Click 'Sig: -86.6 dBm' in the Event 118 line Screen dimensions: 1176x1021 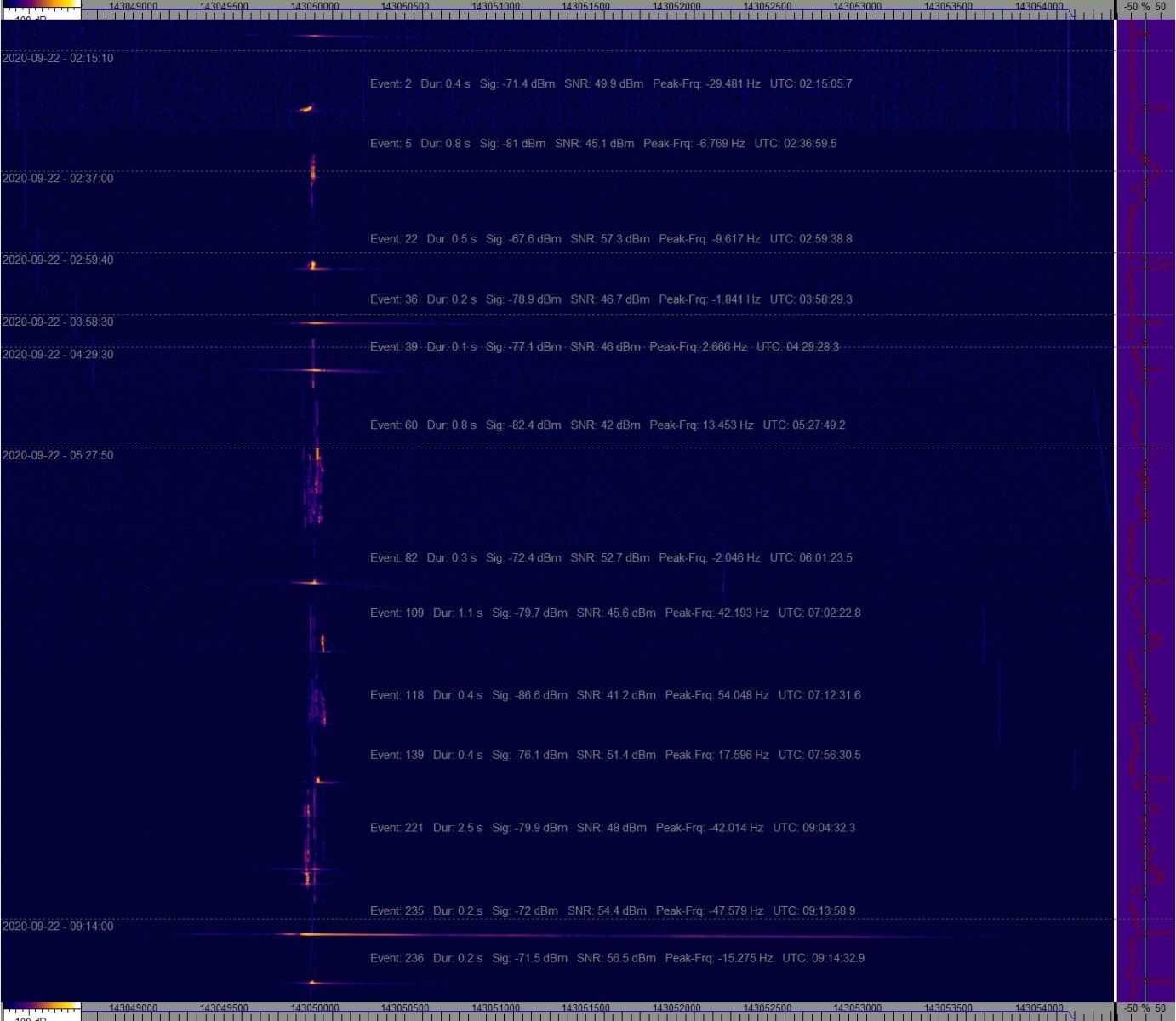click(529, 694)
